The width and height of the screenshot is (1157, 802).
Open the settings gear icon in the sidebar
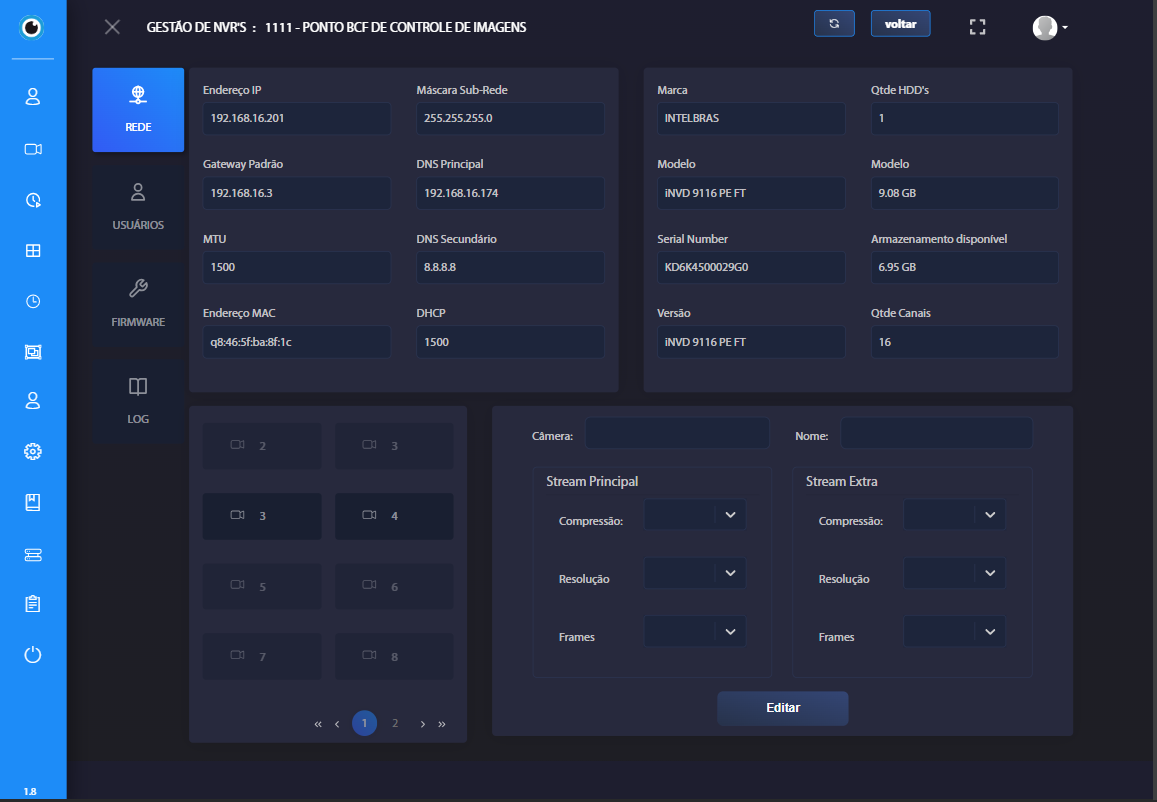pyautogui.click(x=32, y=452)
